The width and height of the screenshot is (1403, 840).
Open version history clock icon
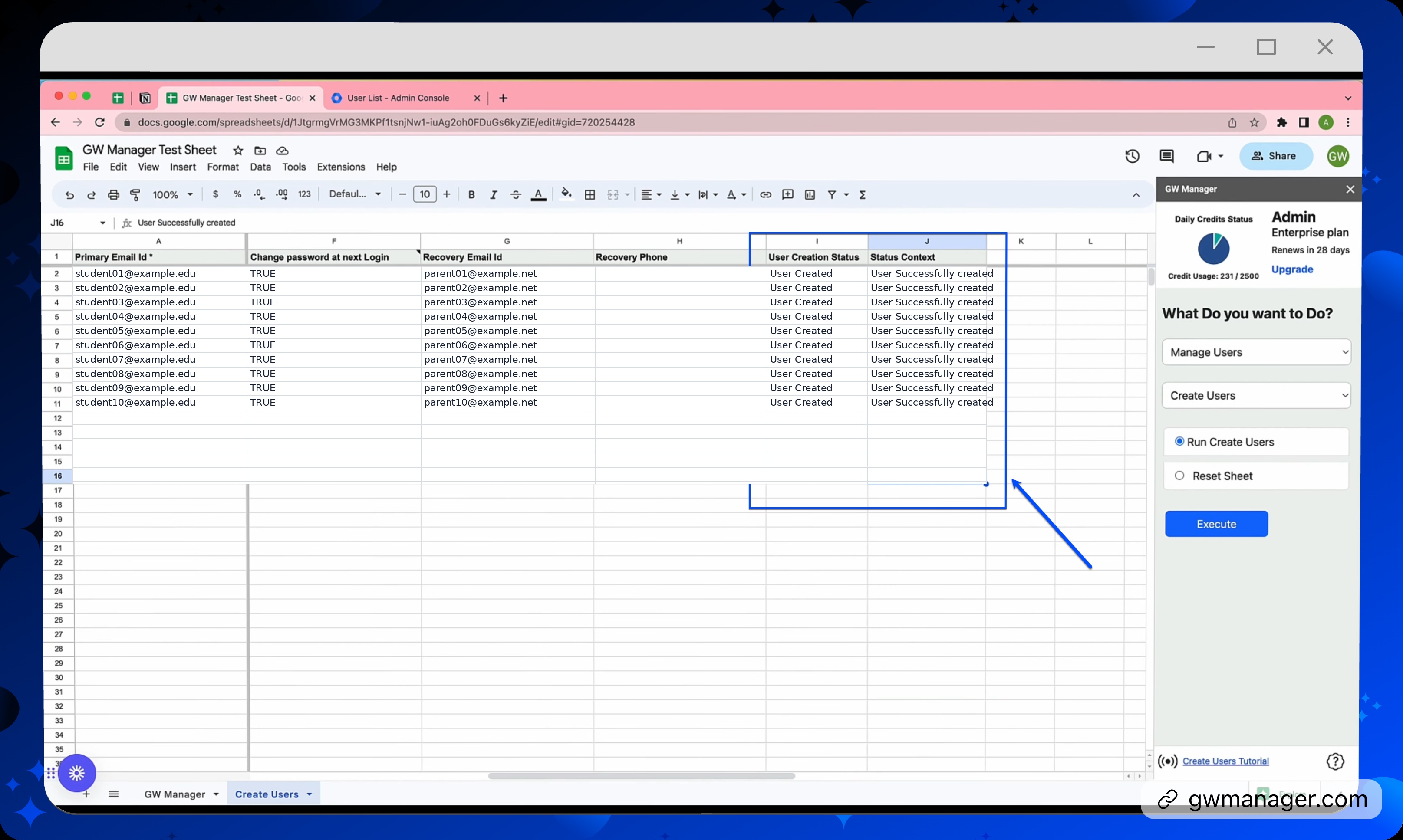[1132, 156]
